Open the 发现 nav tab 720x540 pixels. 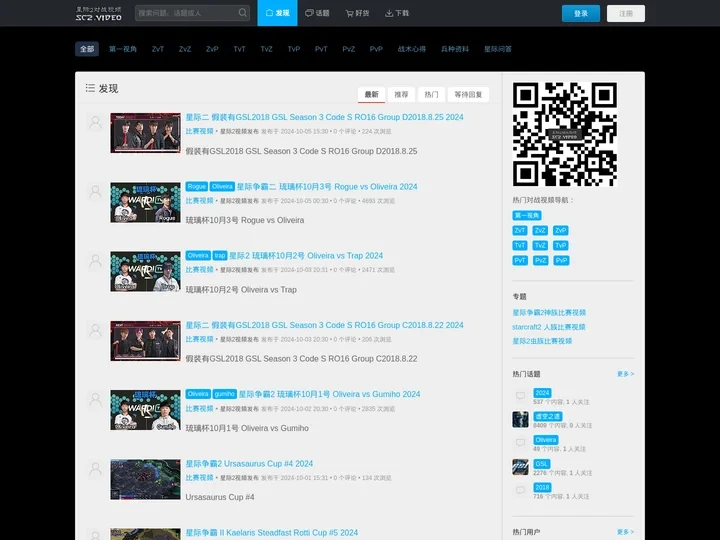[x=277, y=13]
